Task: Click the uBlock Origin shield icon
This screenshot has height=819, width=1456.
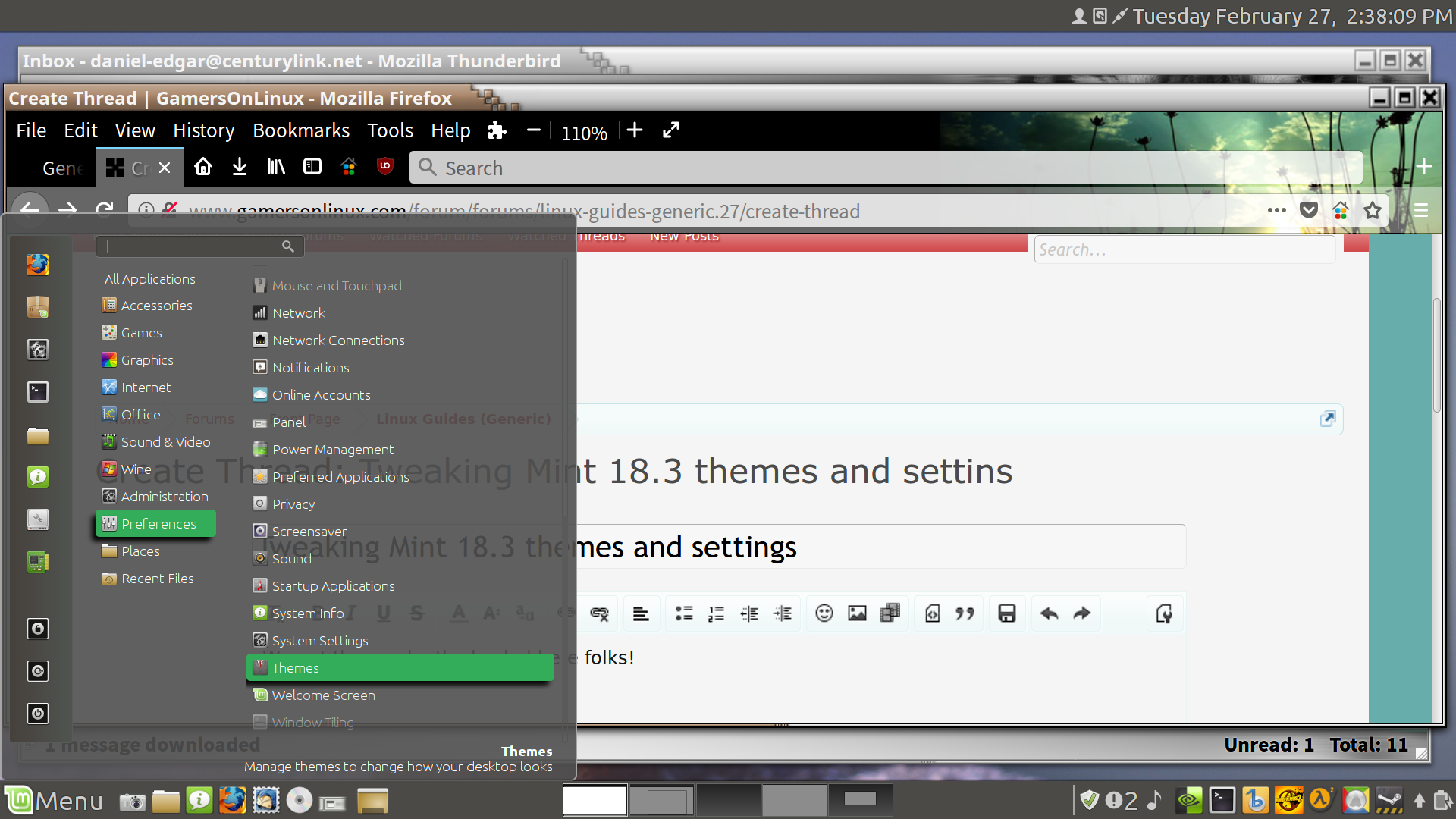Action: point(385,167)
